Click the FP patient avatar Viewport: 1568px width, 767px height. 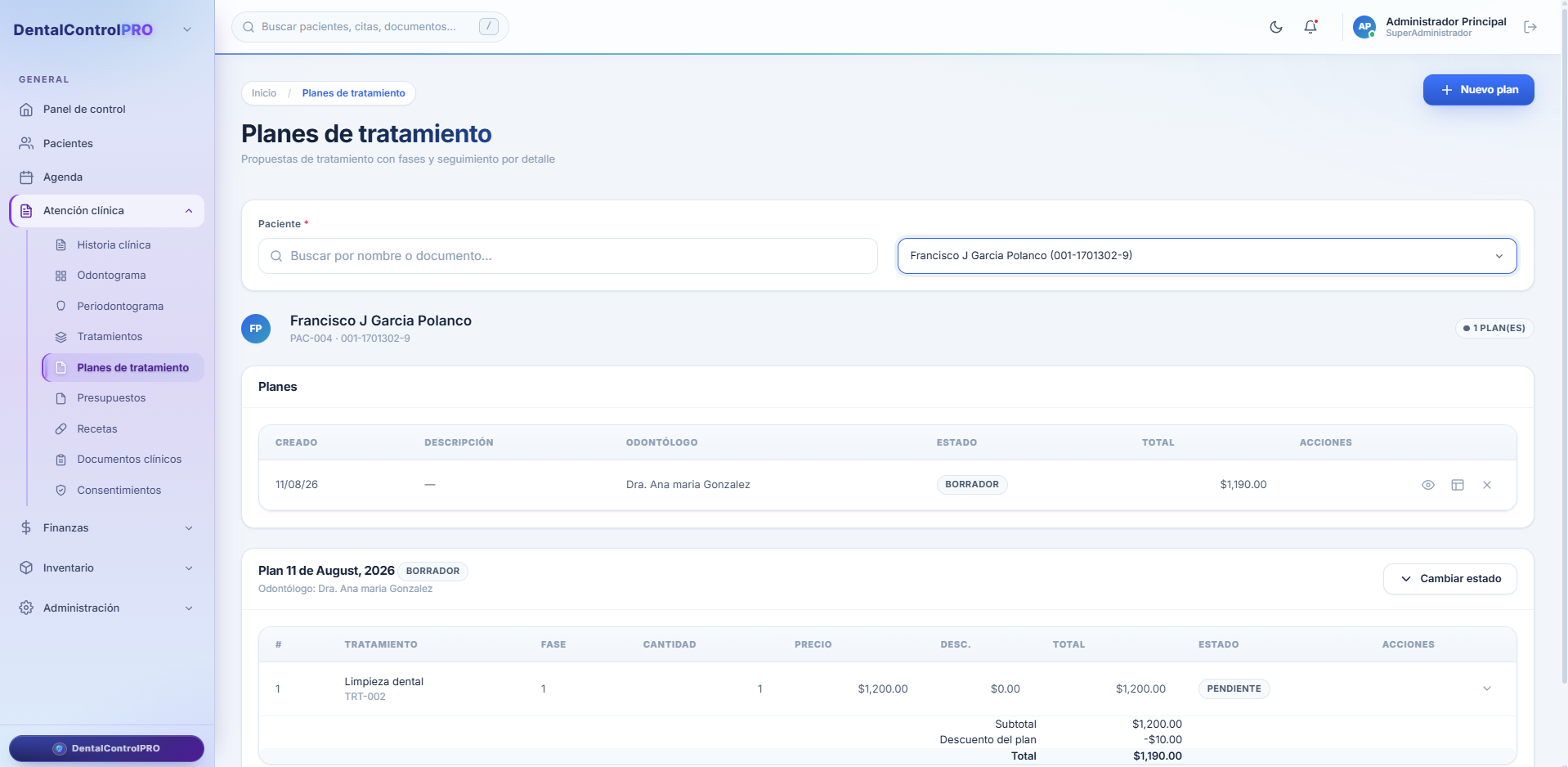coord(256,329)
